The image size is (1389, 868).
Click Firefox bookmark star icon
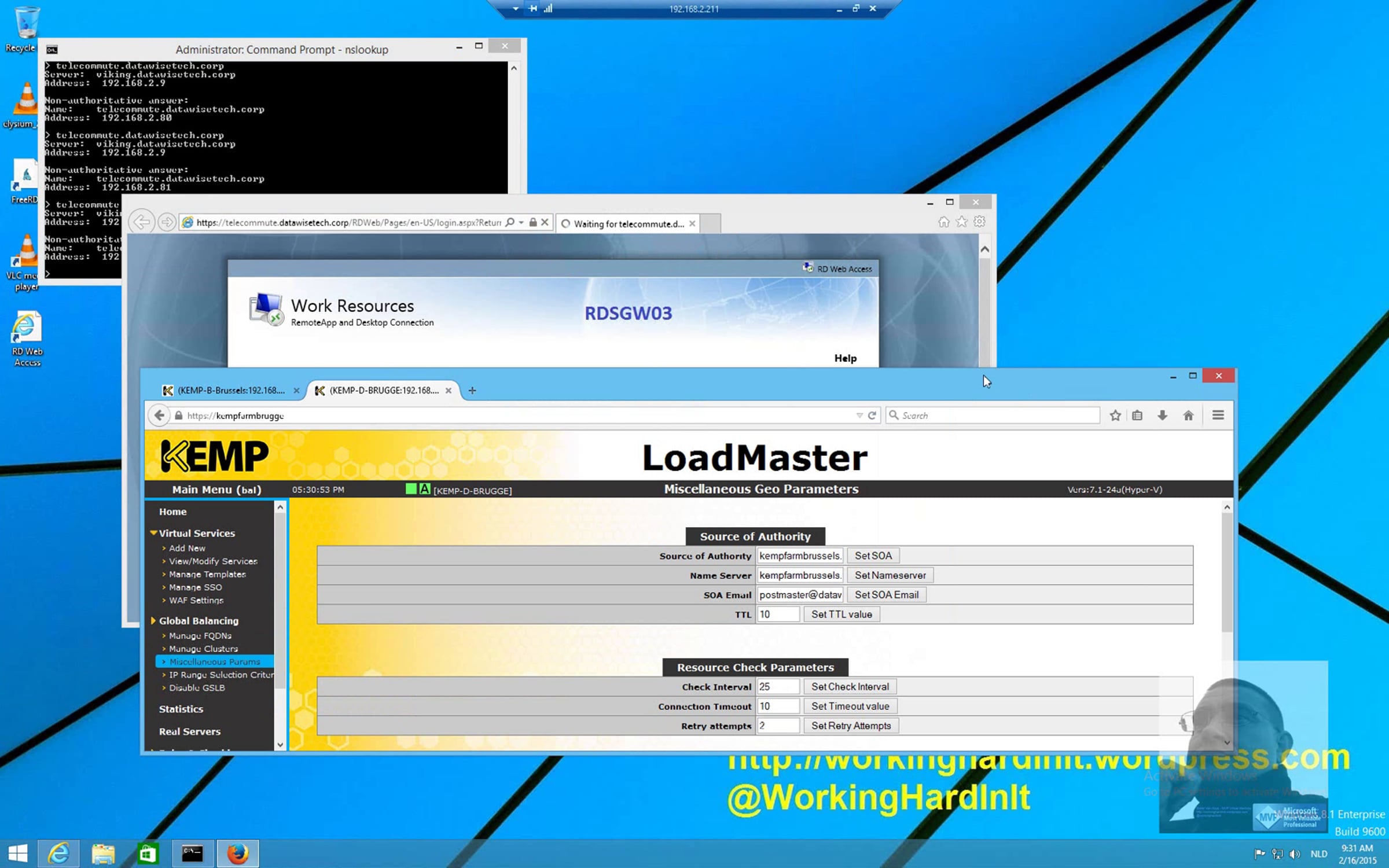point(1115,415)
